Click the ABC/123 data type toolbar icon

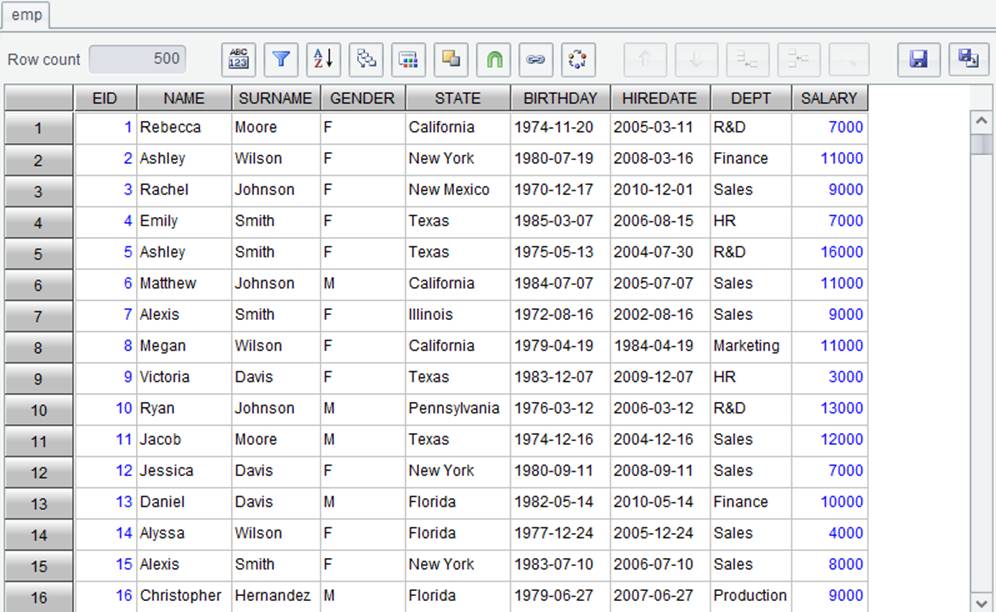click(x=238, y=60)
